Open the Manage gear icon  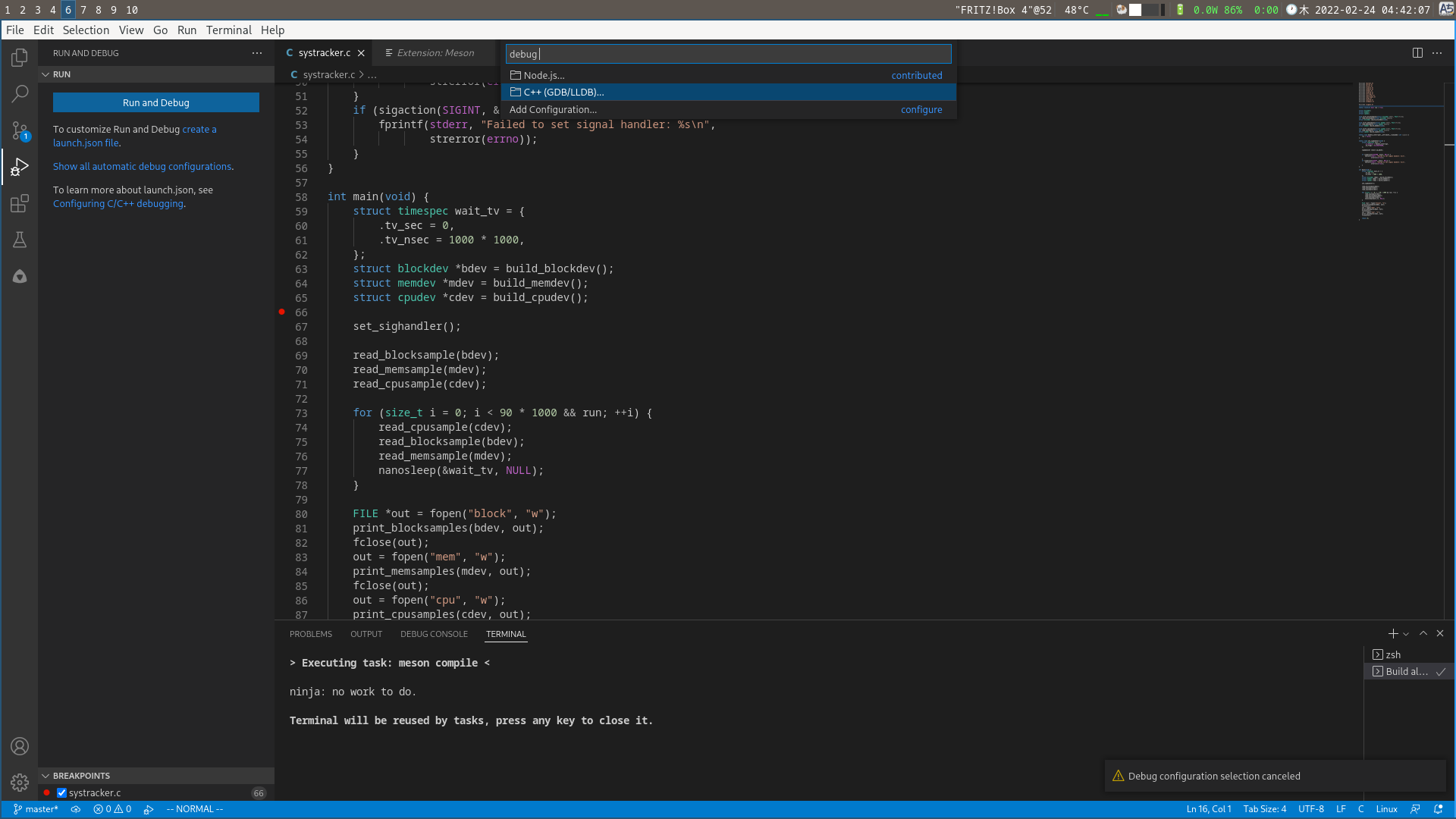click(20, 783)
